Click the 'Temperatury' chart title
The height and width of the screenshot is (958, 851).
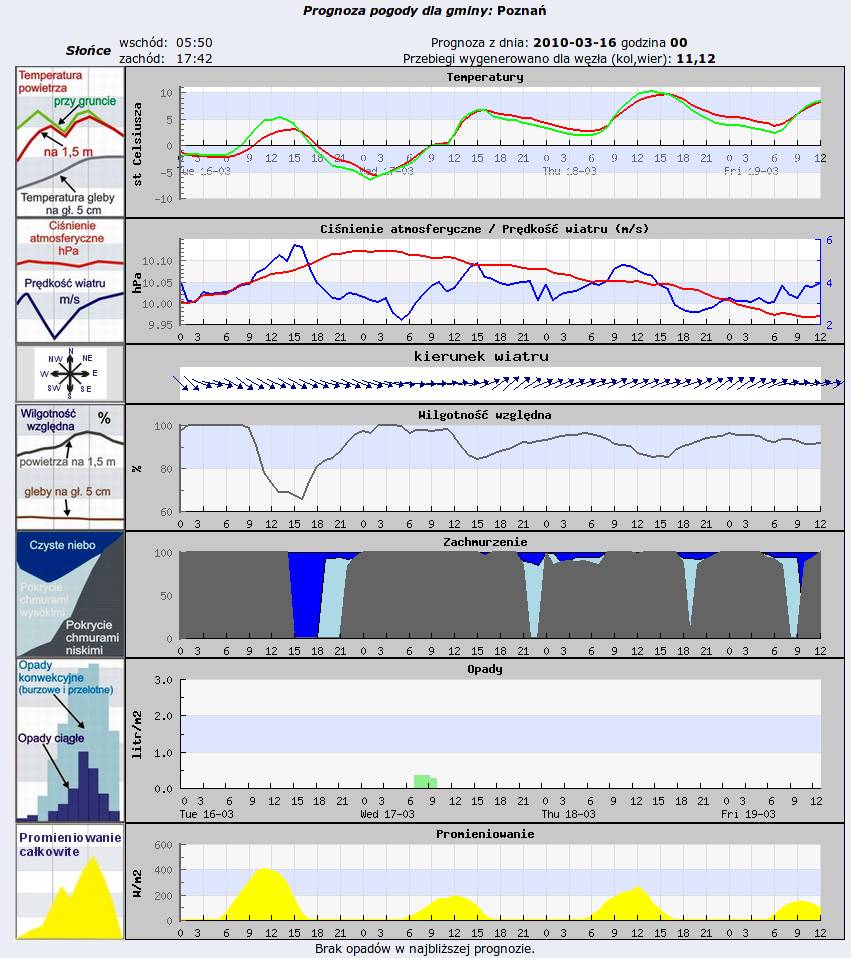pyautogui.click(x=485, y=77)
